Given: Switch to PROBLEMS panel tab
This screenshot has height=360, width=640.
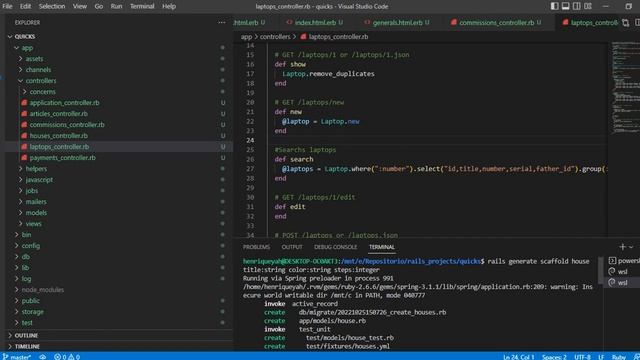Looking at the screenshot, I should tap(256, 247).
